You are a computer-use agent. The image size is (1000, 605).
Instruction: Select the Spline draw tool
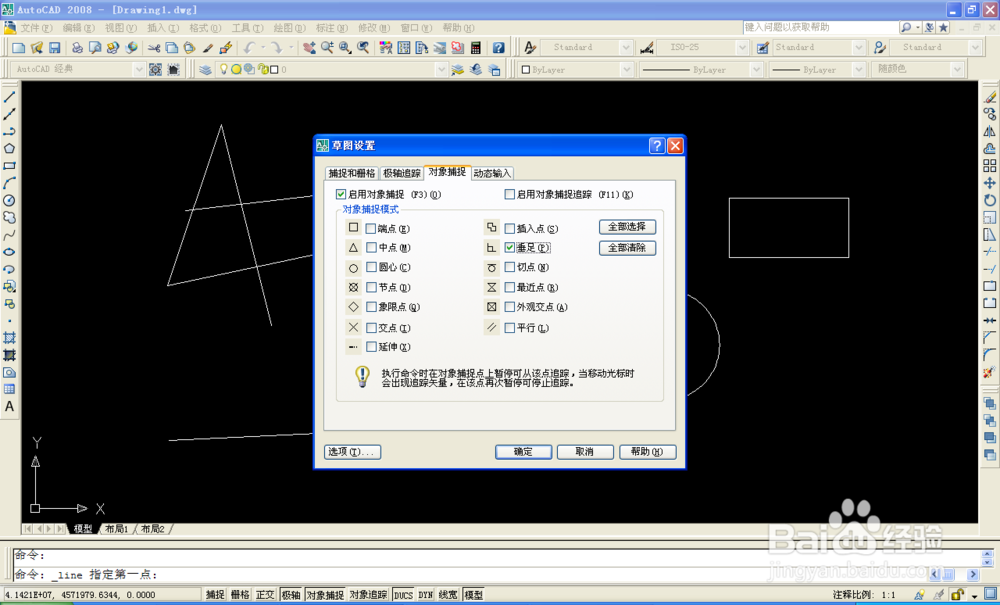tap(10, 235)
